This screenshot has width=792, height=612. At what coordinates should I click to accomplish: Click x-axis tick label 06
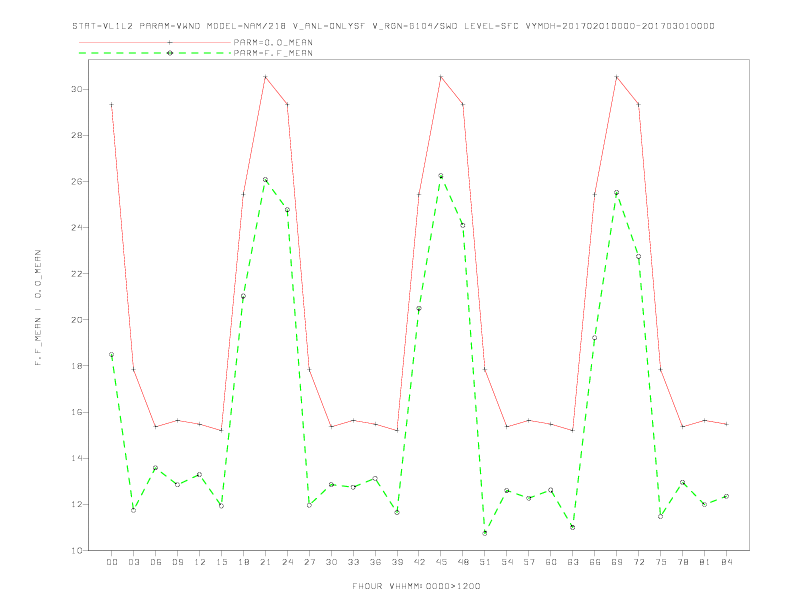156,562
